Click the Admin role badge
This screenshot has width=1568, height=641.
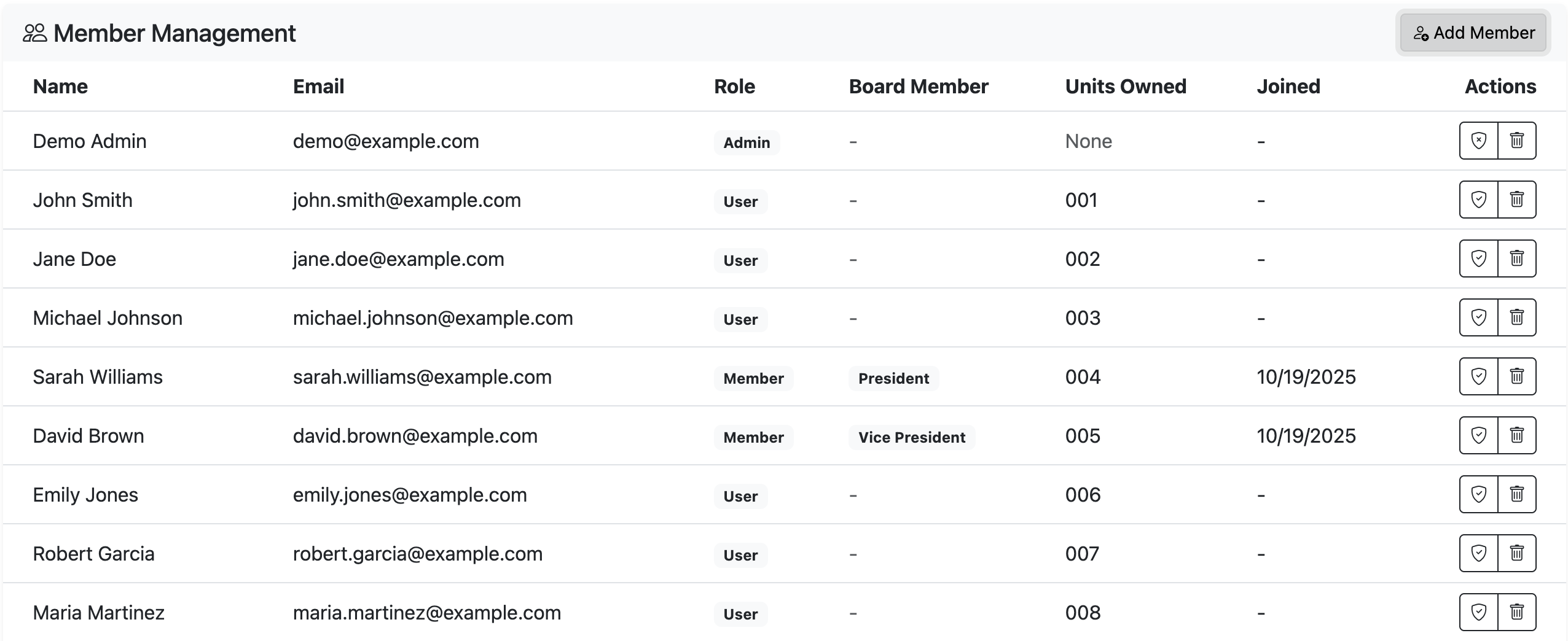[x=746, y=142]
